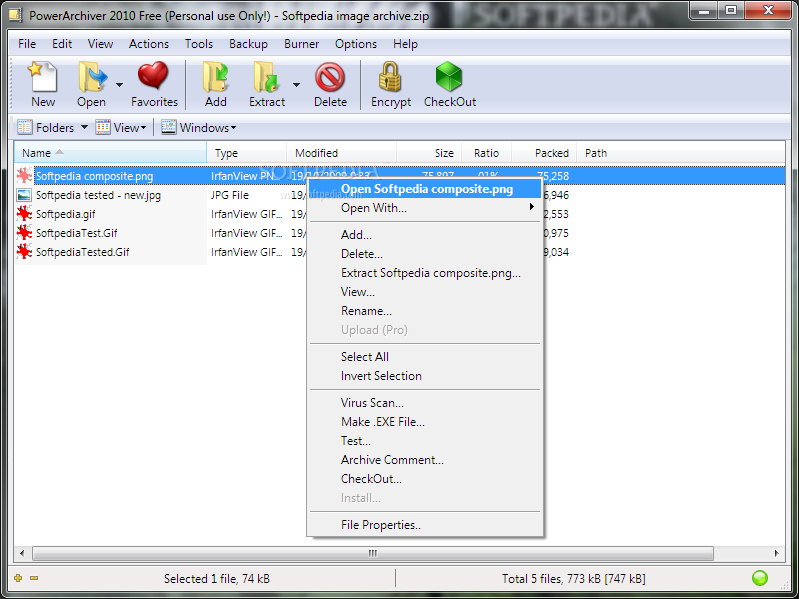Sort by the Name column header
Image resolution: width=799 pixels, height=599 pixels.
110,153
